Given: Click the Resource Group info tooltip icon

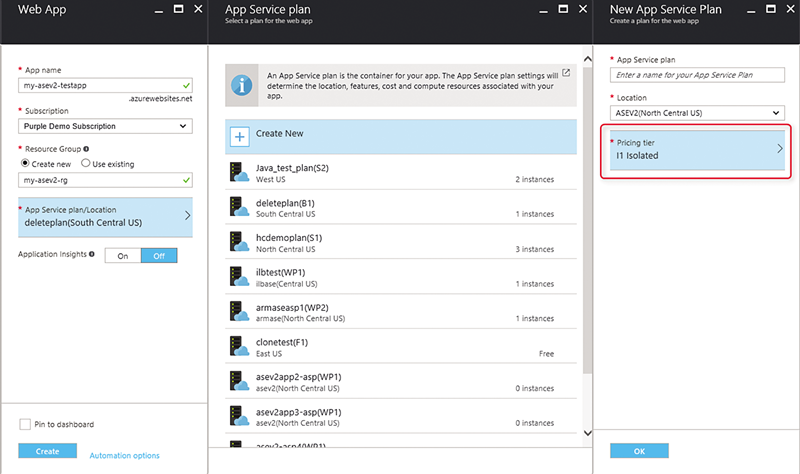Looking at the screenshot, I should pyautogui.click(x=86, y=149).
